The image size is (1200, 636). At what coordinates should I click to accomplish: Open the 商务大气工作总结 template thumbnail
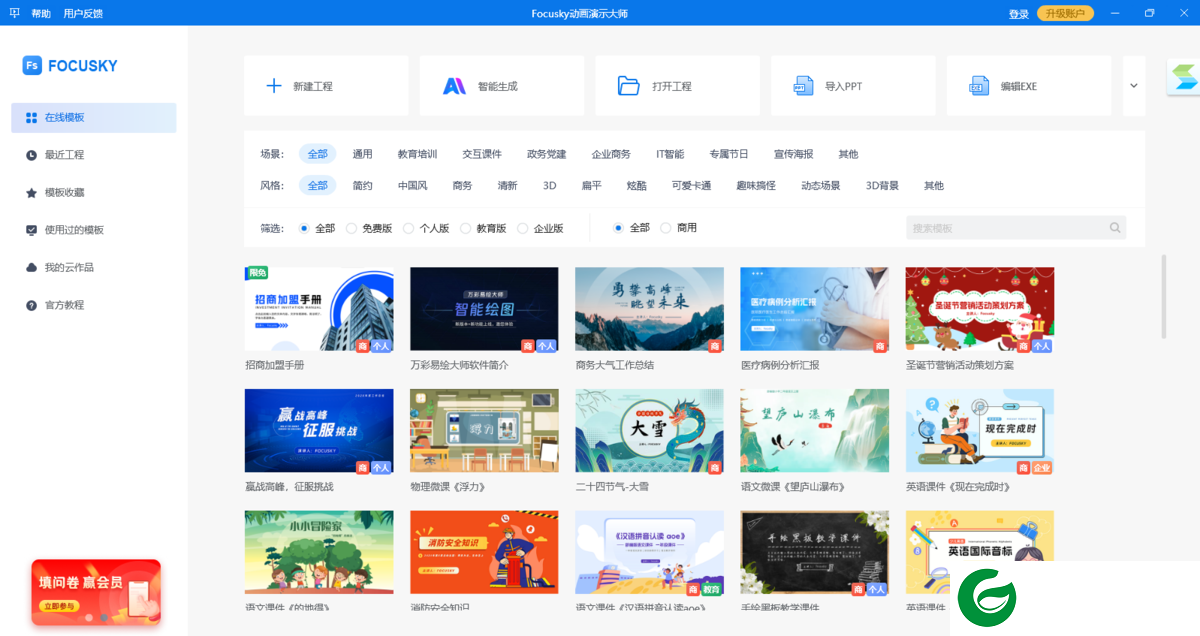point(649,310)
